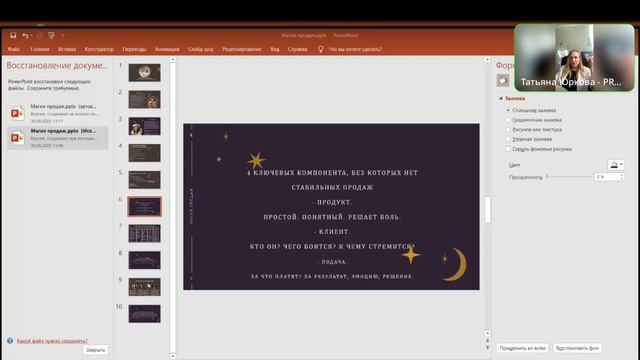Select slide 4 thumbnail
The height and width of the screenshot is (360, 640).
pyautogui.click(x=144, y=153)
